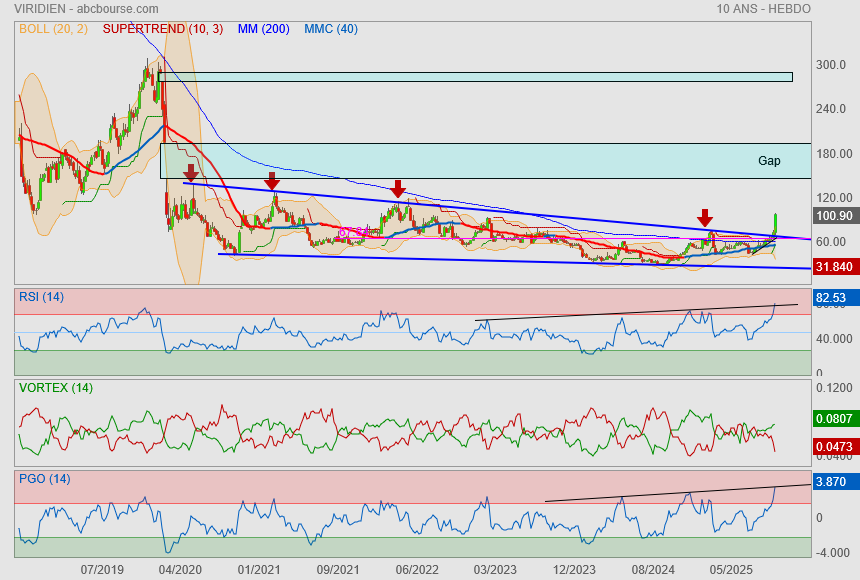
Task: Click the rightmost red down arrow marker
Action: (x=705, y=218)
